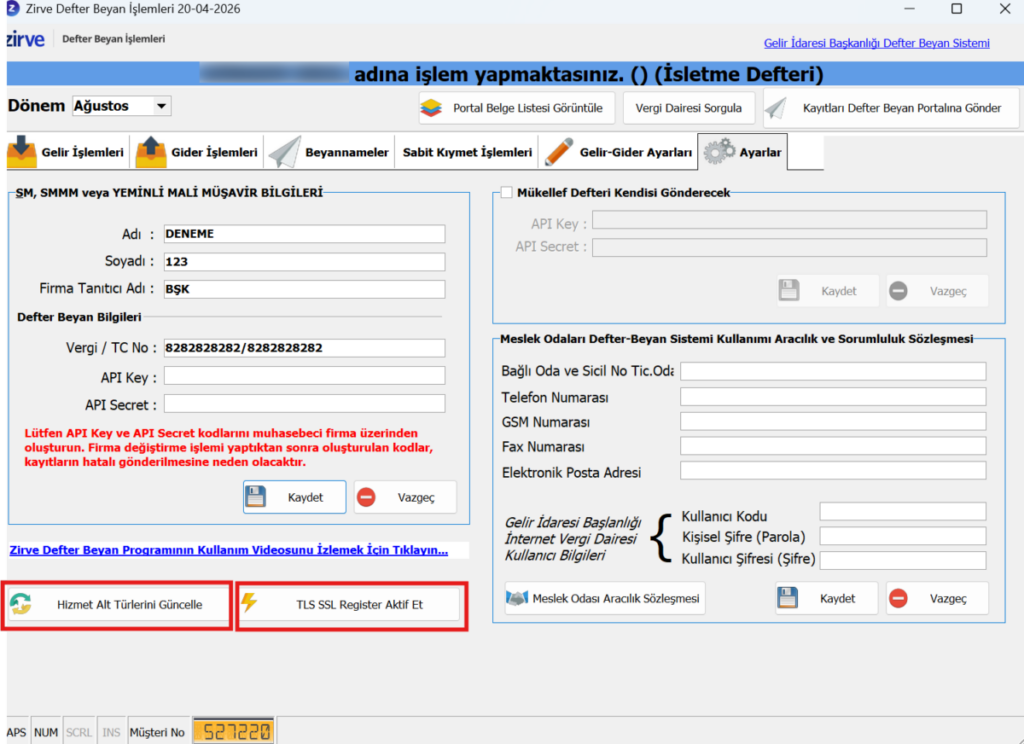1024x744 pixels.
Task: Click the Müşteri No value 527220
Action: coord(233,732)
